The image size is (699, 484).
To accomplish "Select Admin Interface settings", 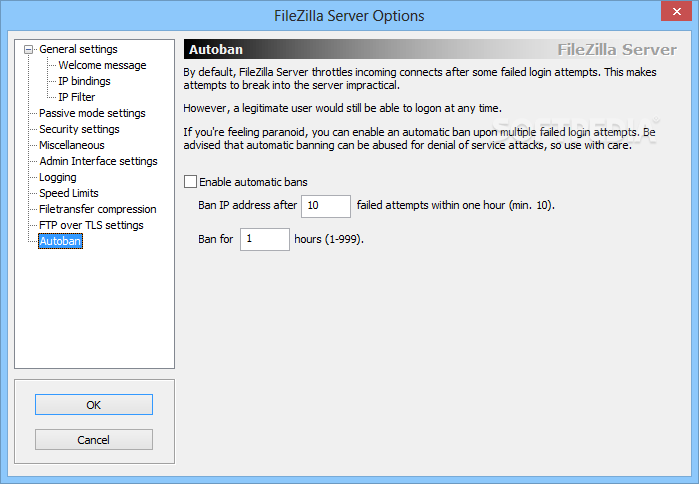I will [x=99, y=161].
